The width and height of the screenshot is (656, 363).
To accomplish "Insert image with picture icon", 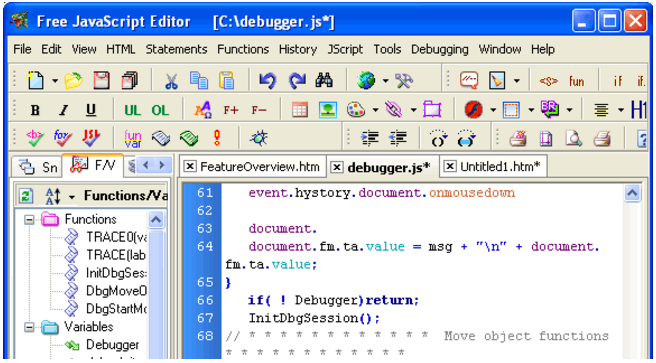I will click(x=328, y=110).
